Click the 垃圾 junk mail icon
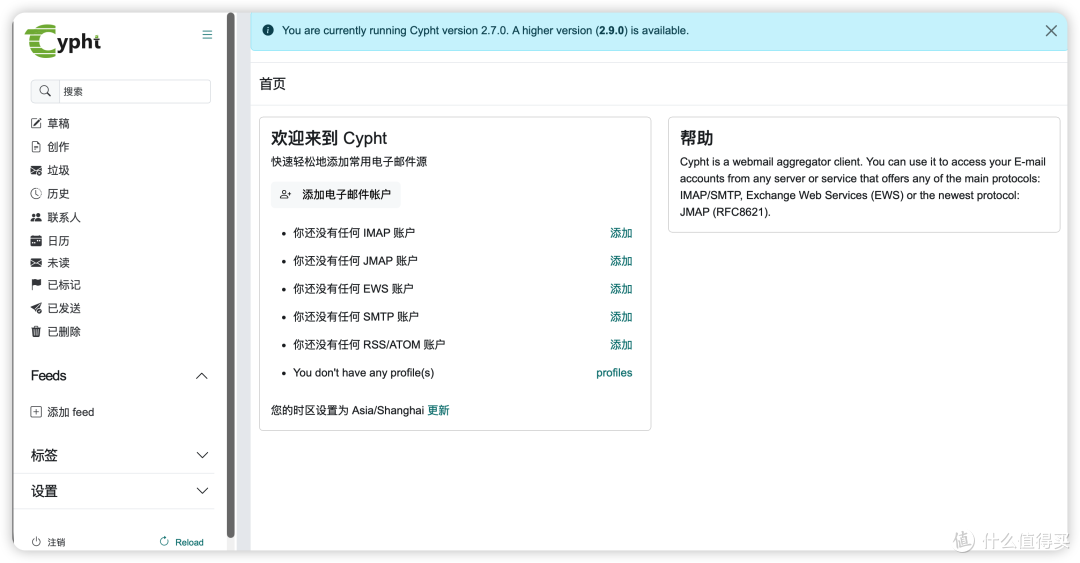 click(36, 170)
